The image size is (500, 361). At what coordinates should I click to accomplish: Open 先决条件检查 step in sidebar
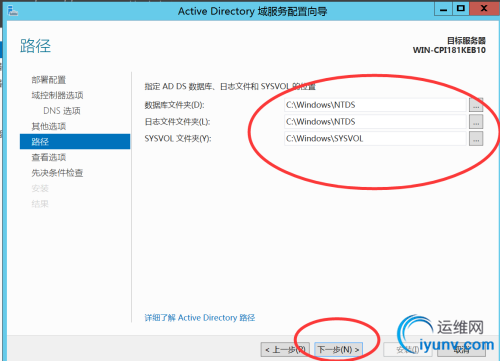57,173
